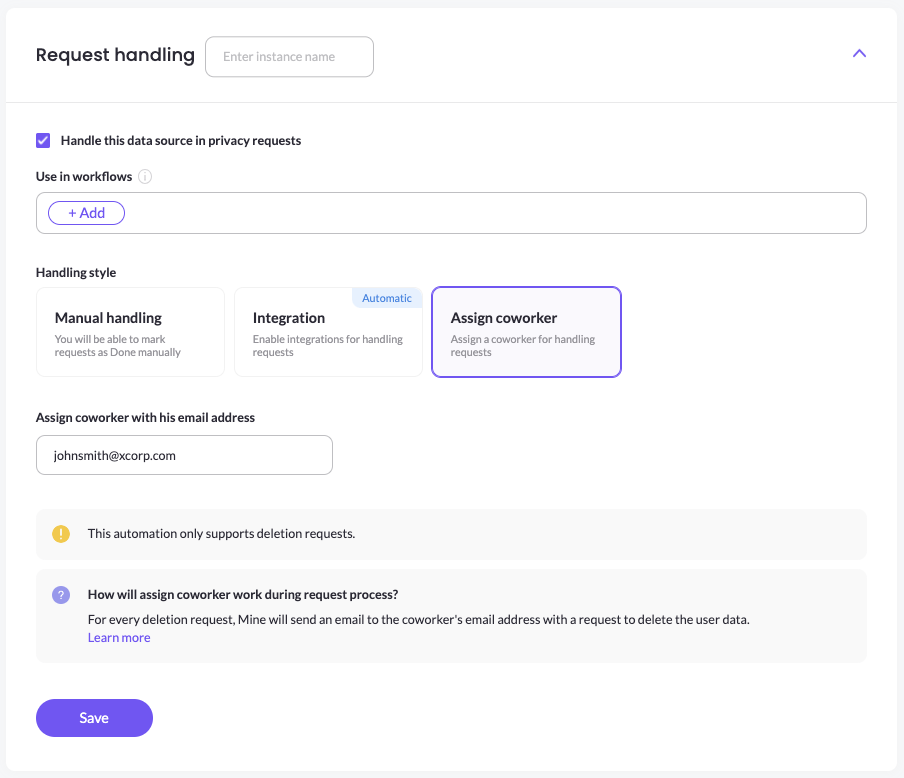This screenshot has width=904, height=778.
Task: Switch to the Assign coworker option
Action: click(526, 332)
